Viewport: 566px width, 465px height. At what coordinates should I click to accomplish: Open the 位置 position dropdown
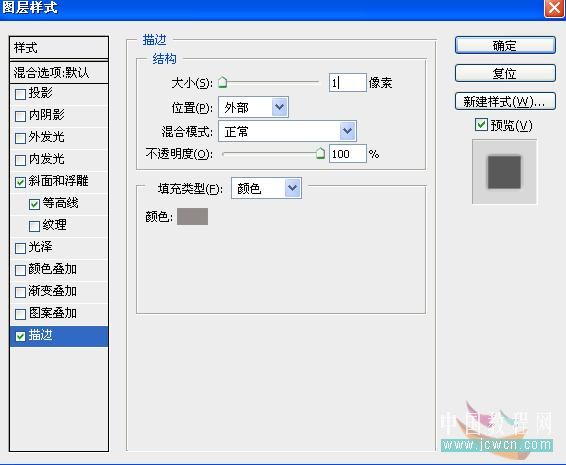[253, 107]
